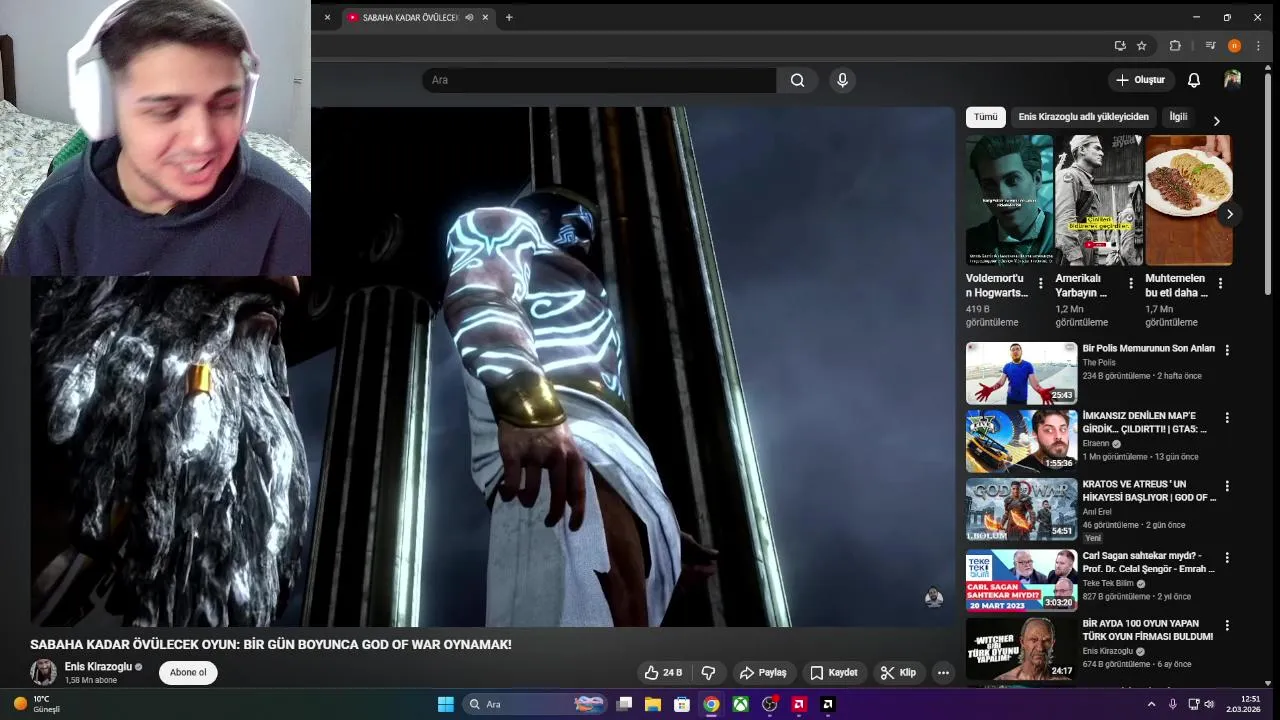The width and height of the screenshot is (1280, 720).
Task: Open YouTube account avatar menu
Action: coord(1232,80)
